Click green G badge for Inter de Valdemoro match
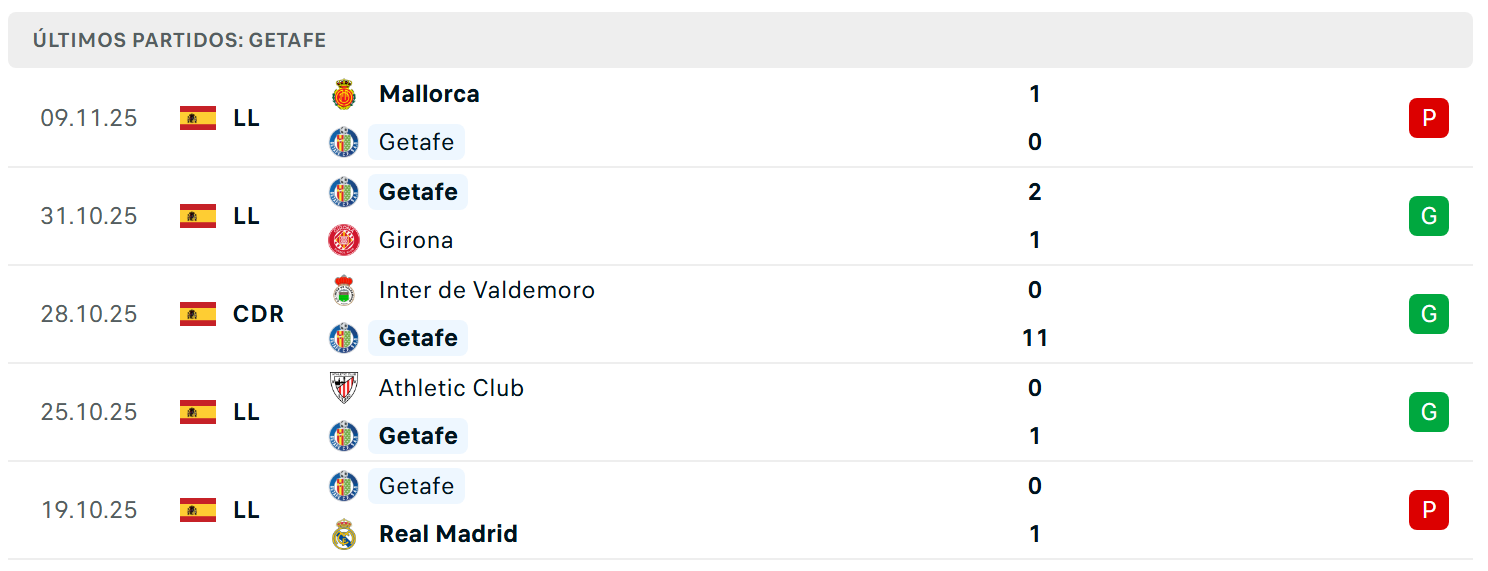 click(1428, 314)
